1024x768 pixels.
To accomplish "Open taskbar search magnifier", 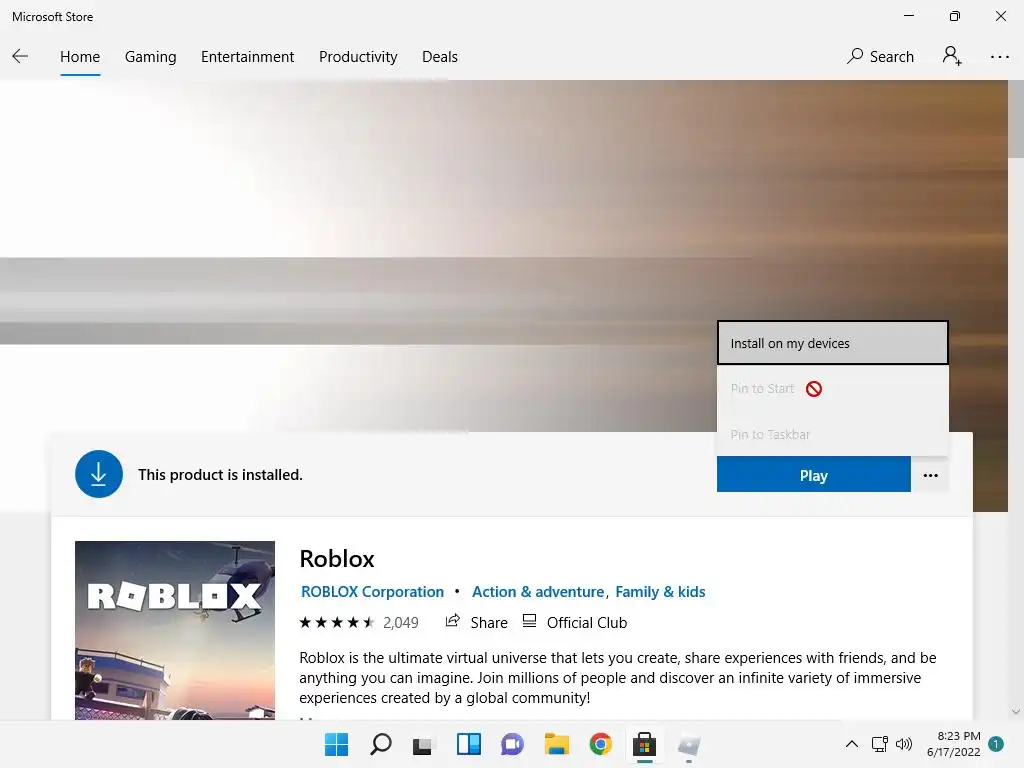I will (380, 744).
